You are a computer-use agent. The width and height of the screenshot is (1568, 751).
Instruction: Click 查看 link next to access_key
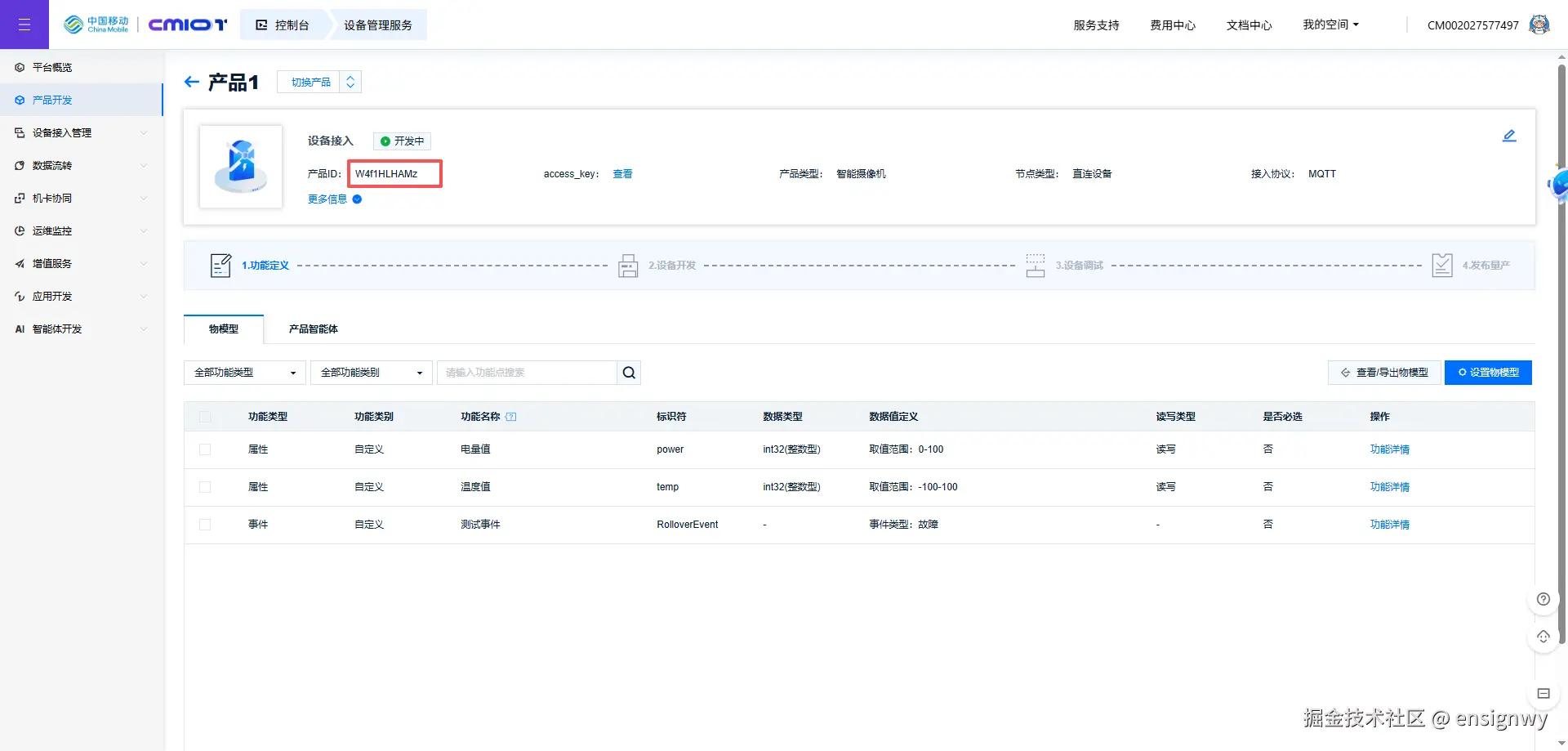pos(622,174)
